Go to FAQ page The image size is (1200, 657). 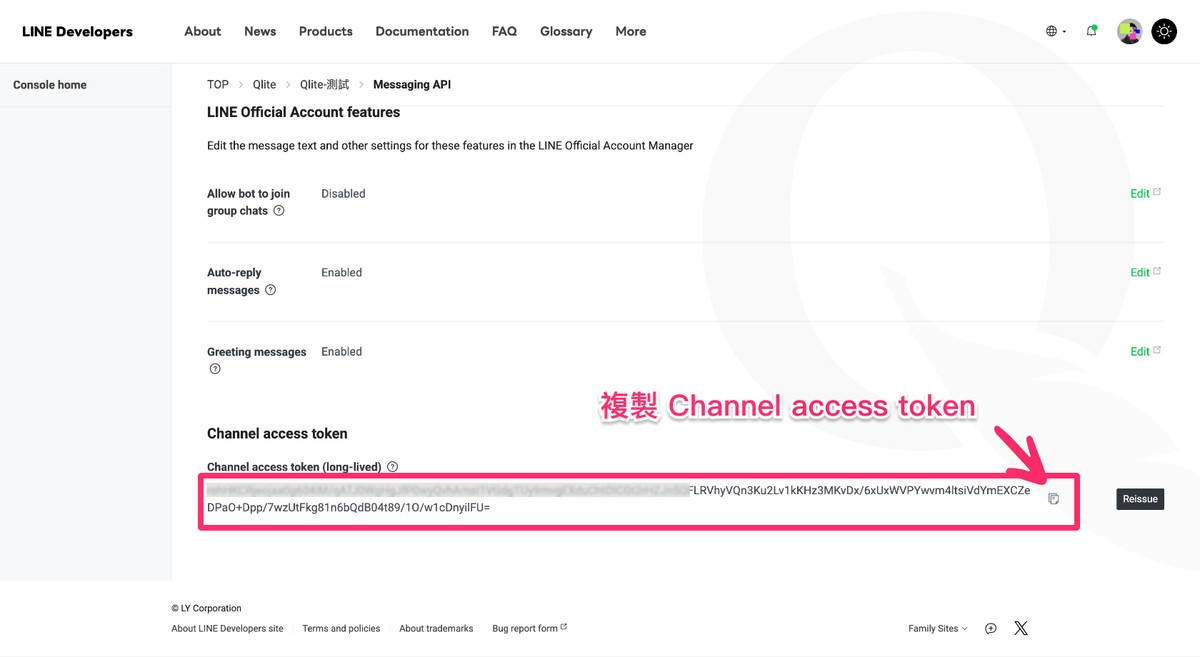[504, 32]
